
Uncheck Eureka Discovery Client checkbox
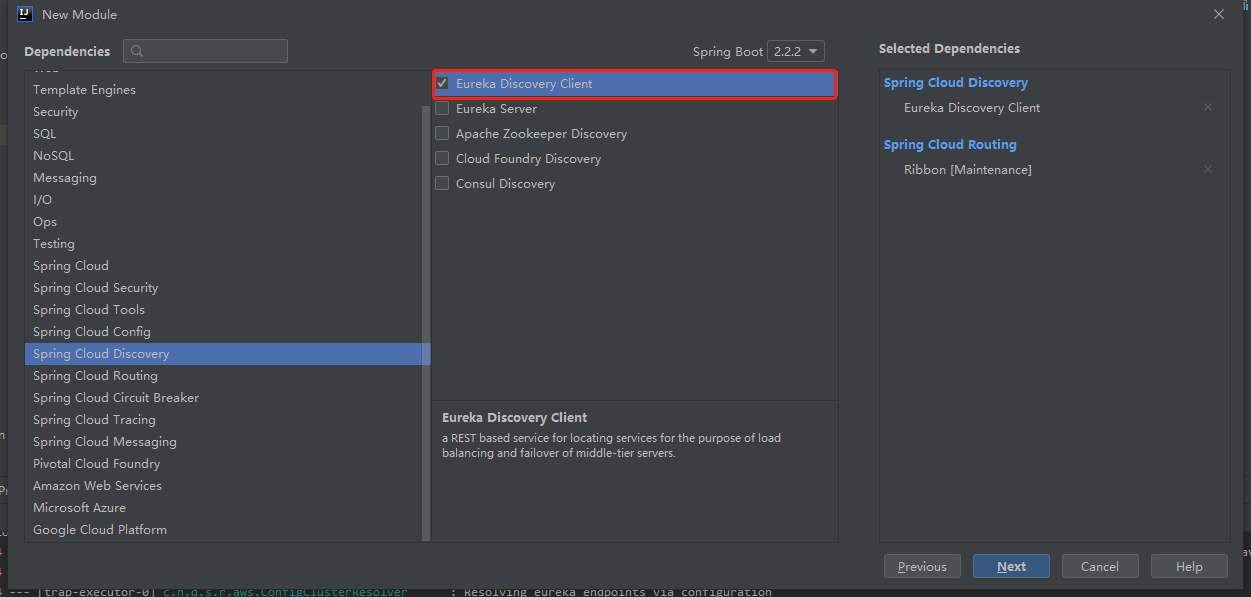[442, 83]
